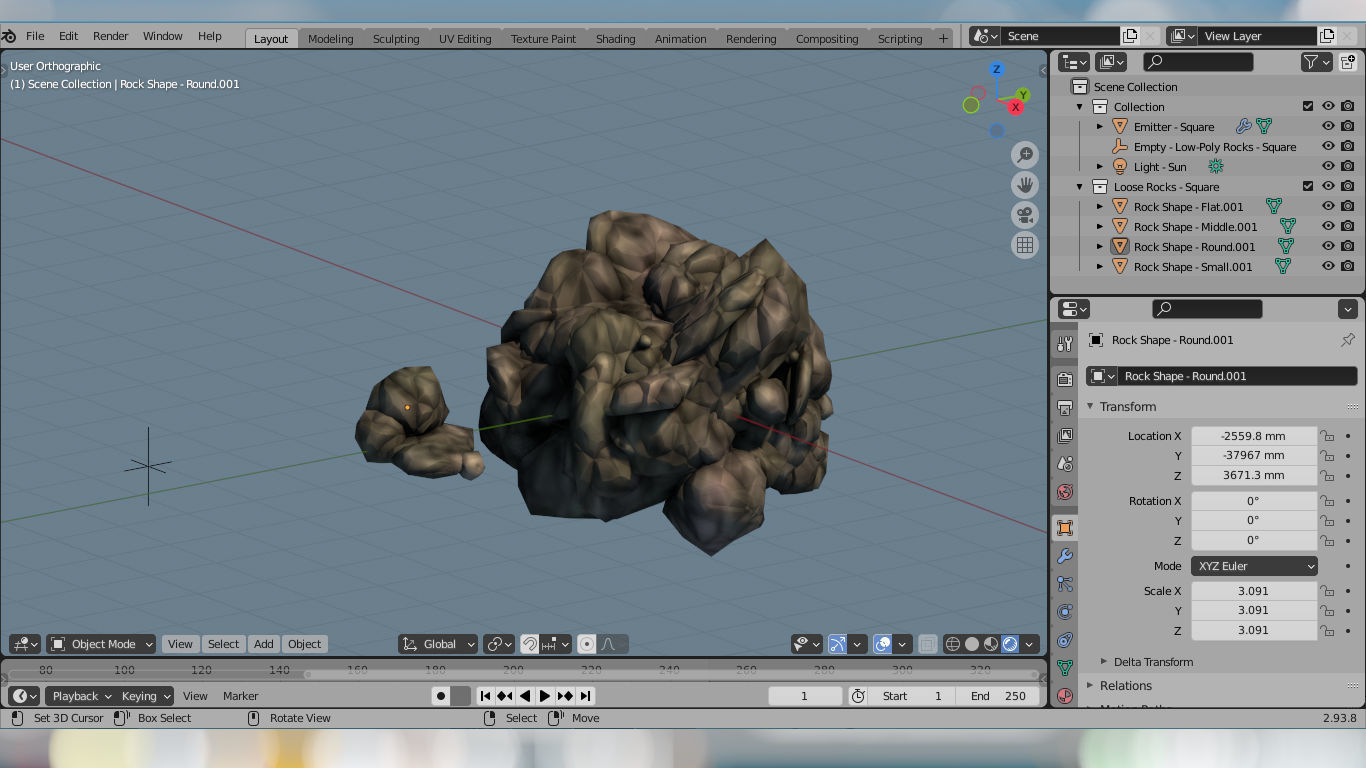Open outliner filter dropdown
1366x768 pixels.
(x=1316, y=62)
